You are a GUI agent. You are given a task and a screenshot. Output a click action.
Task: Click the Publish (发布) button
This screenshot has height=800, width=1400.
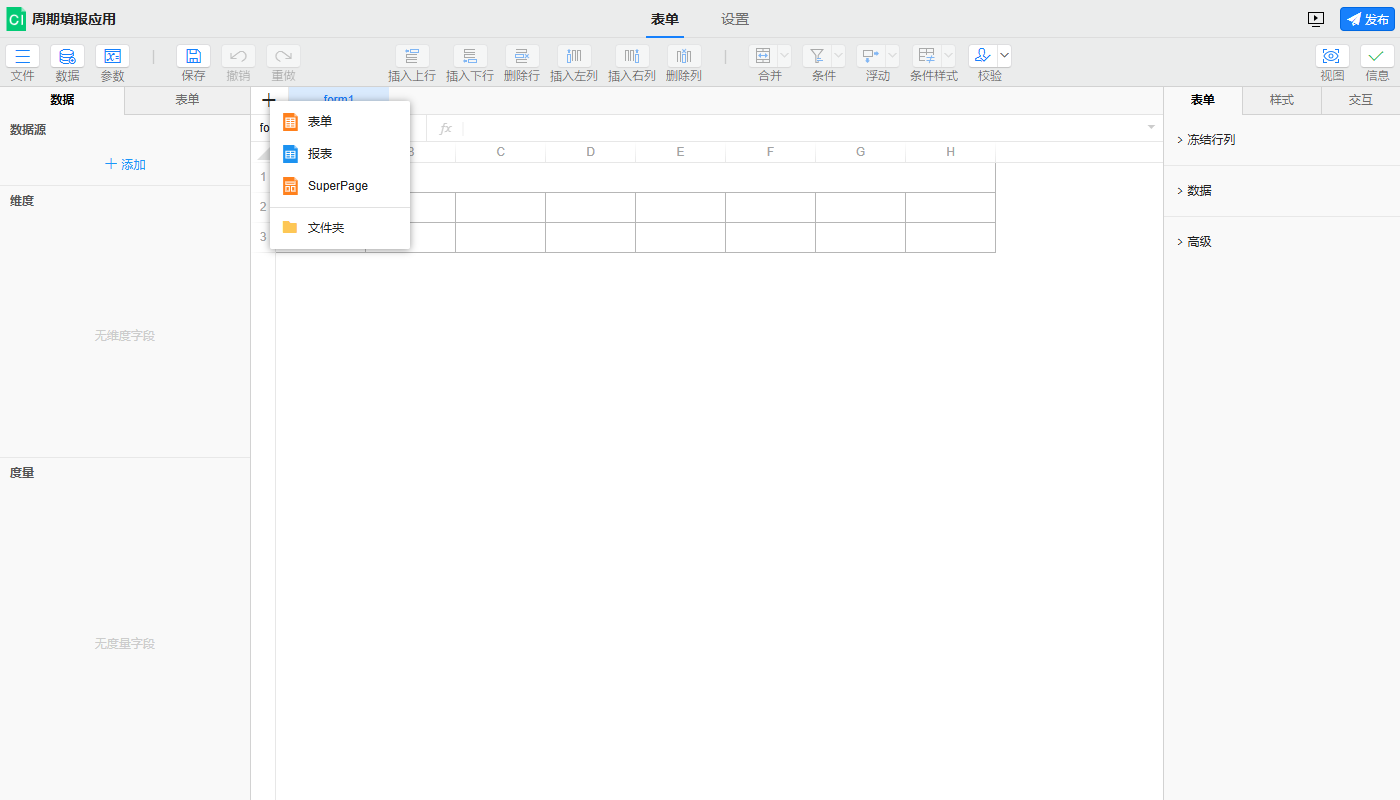[1366, 19]
